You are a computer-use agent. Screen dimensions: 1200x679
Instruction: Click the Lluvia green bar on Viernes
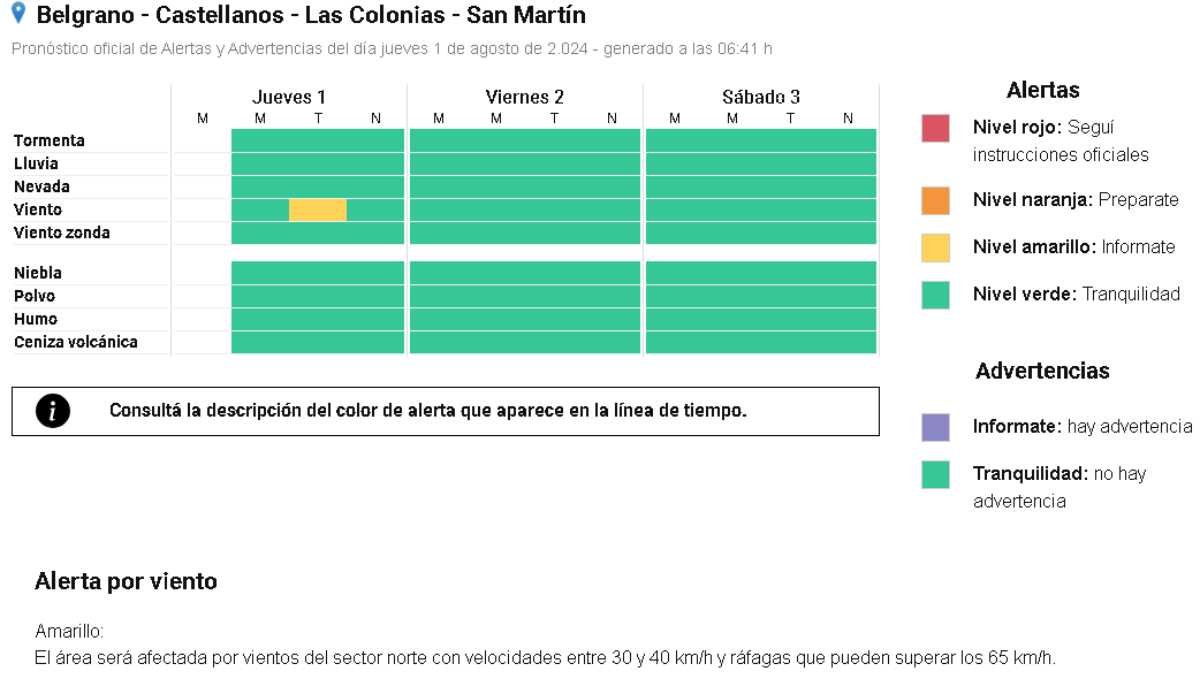(524, 164)
